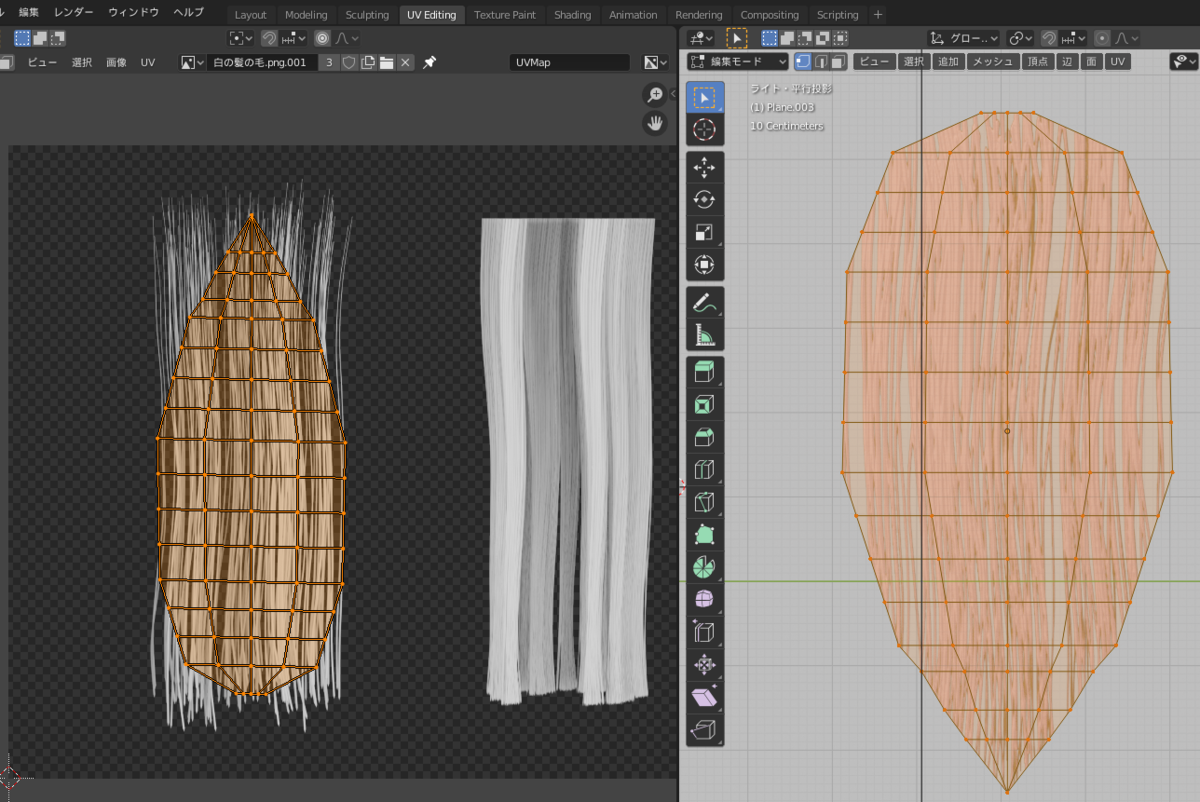
Task: Select the Shear tool
Action: [705, 698]
